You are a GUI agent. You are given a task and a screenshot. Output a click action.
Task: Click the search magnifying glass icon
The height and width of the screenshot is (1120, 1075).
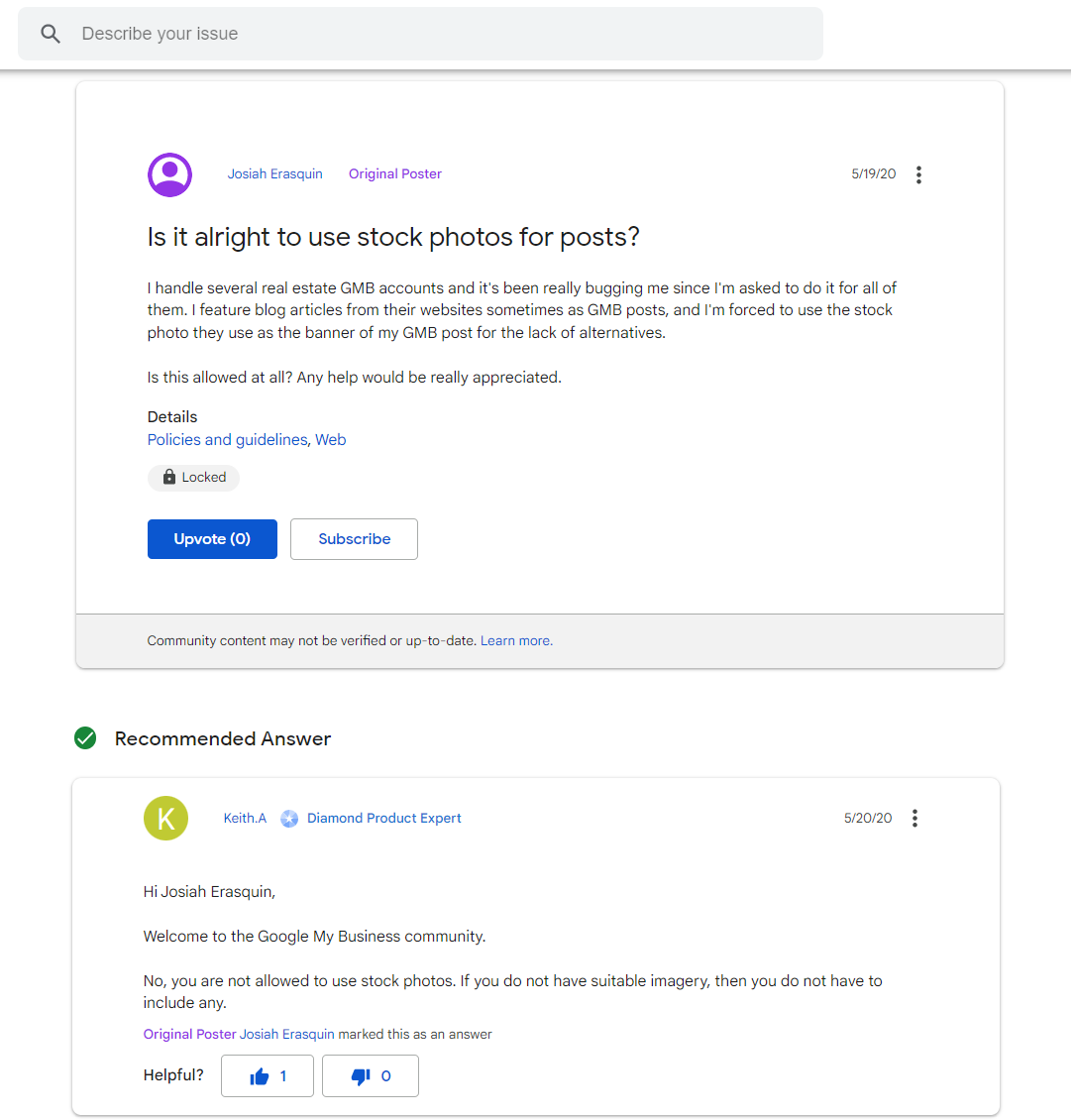50,33
